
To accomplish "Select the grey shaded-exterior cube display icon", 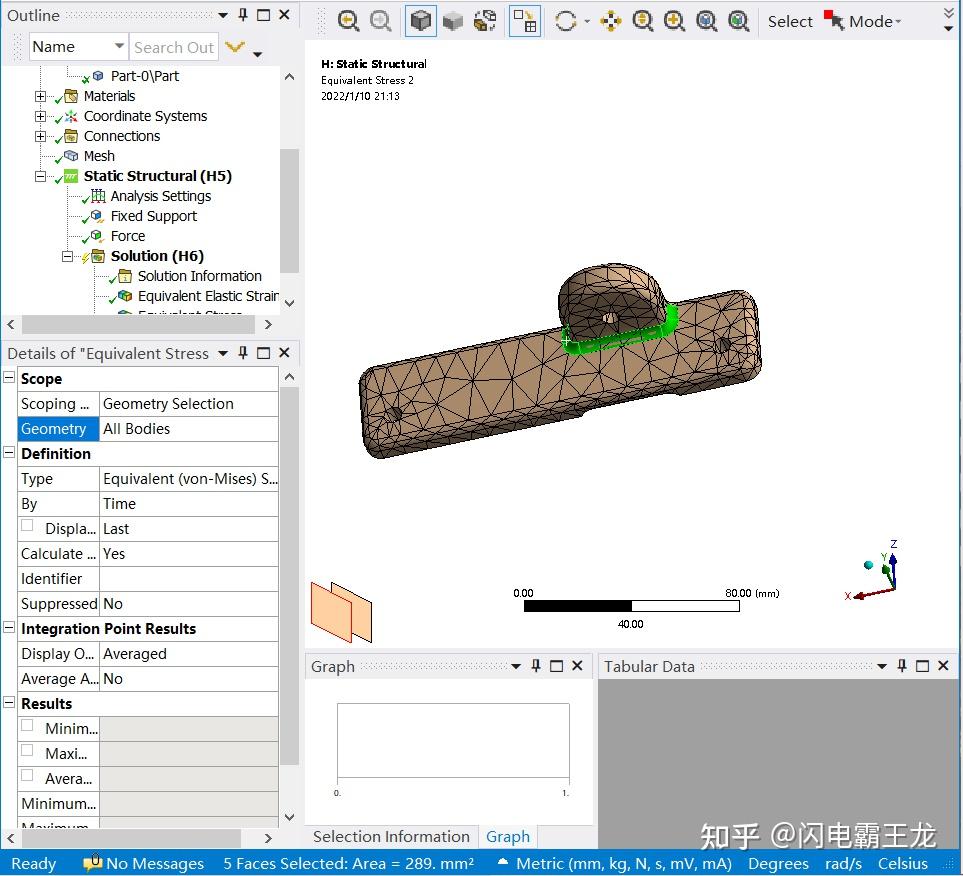I will tap(453, 22).
